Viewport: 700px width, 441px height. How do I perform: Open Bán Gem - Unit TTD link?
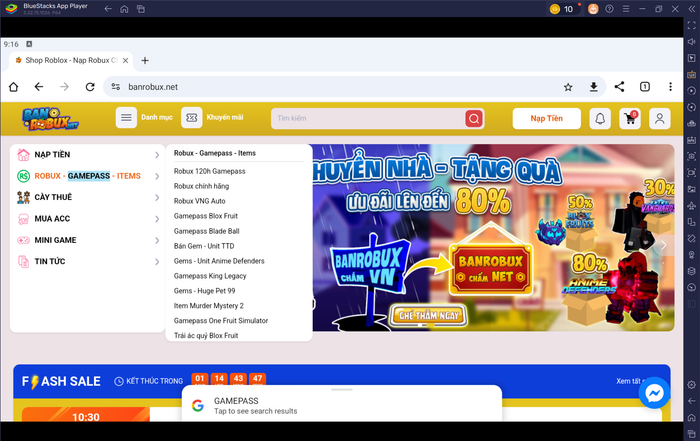tap(204, 245)
